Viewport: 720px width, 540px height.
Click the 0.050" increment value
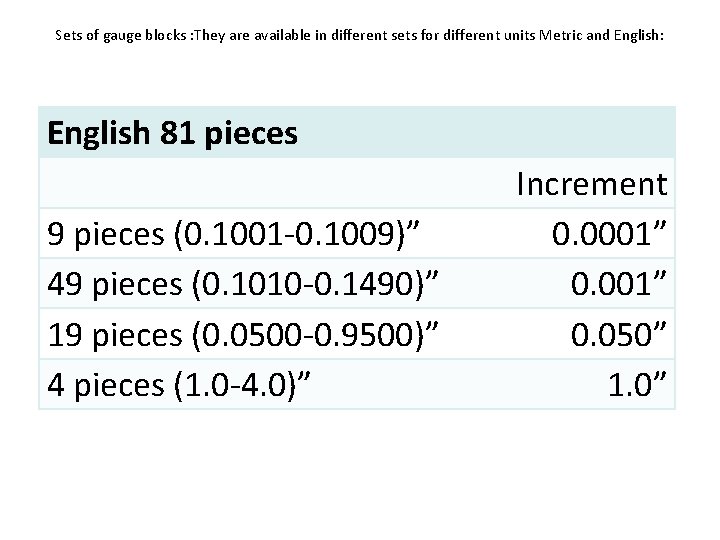(x=619, y=335)
